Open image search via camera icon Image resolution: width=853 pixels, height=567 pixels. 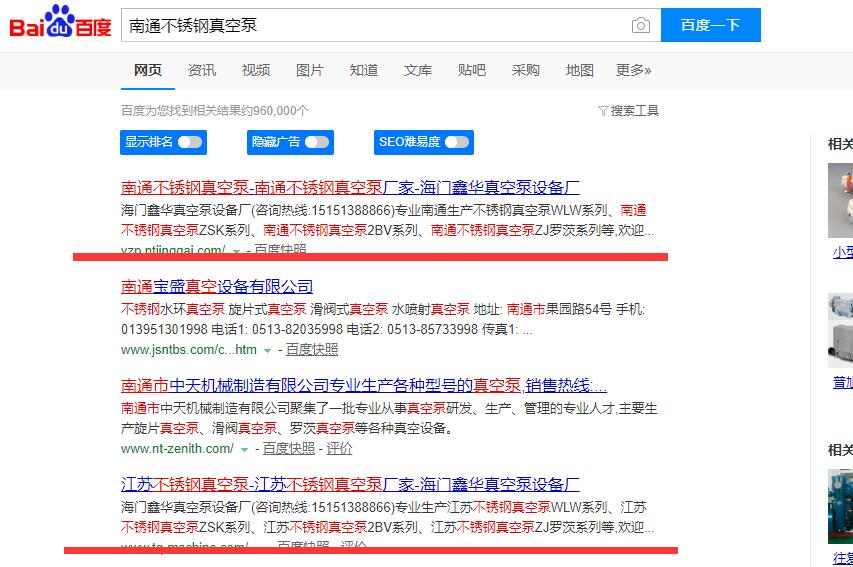[x=640, y=26]
